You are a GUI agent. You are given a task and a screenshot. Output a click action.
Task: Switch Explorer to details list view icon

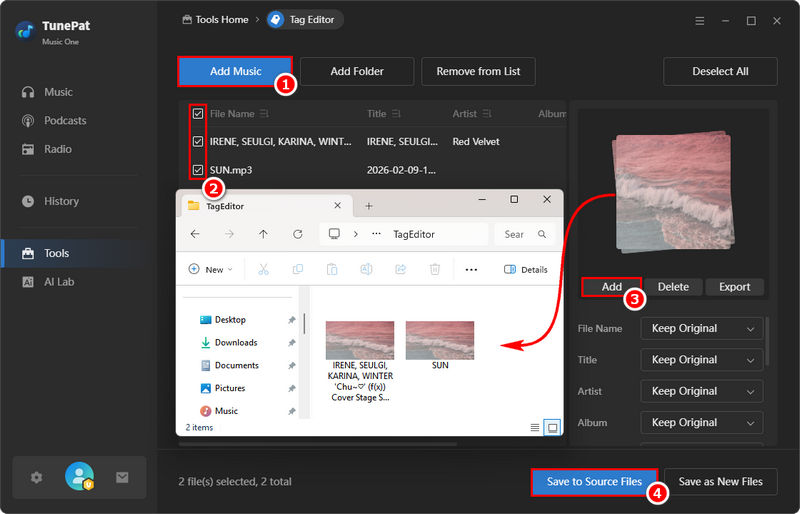click(x=534, y=427)
